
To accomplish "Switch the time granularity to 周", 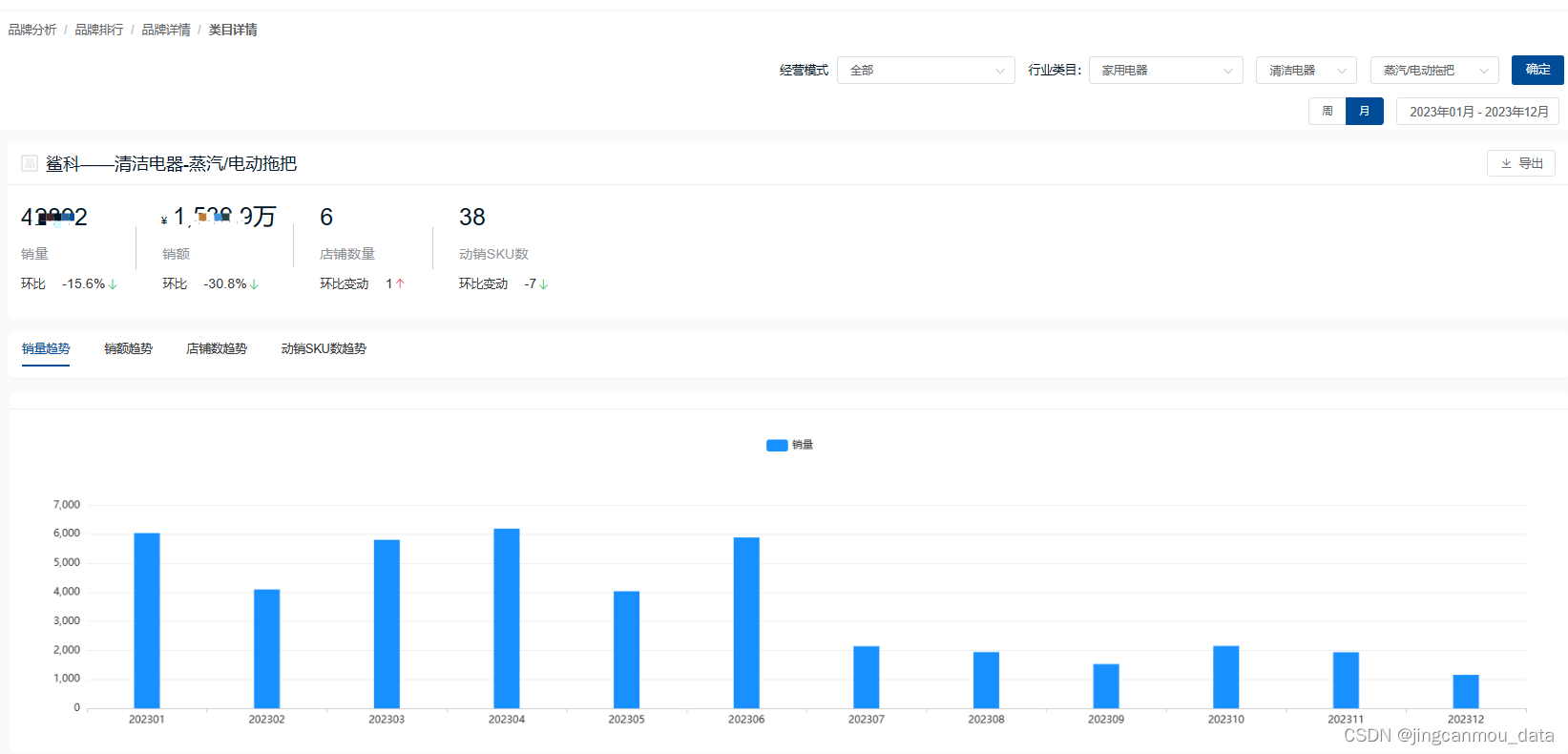I will click(1327, 111).
